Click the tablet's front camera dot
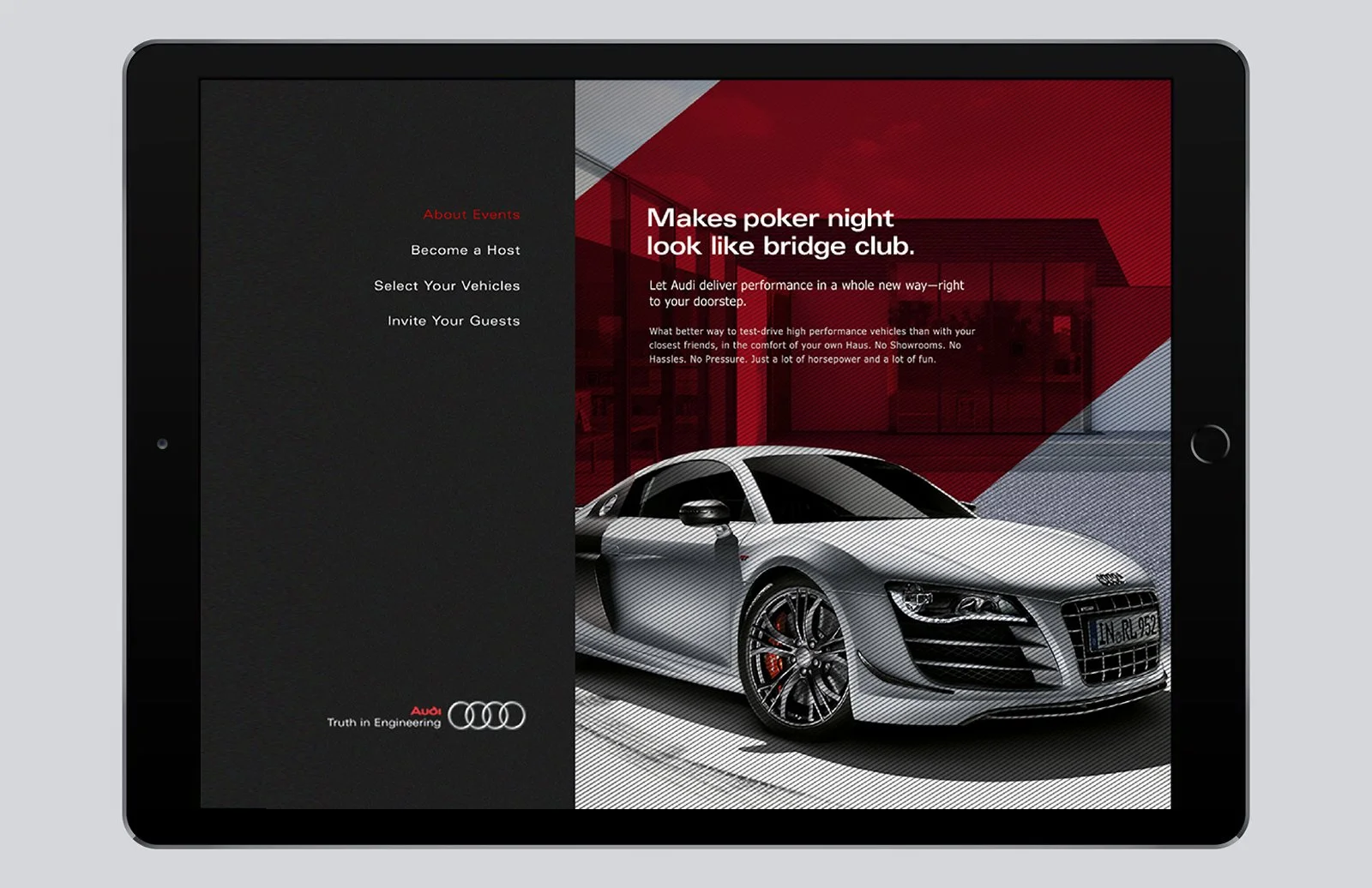 click(162, 444)
